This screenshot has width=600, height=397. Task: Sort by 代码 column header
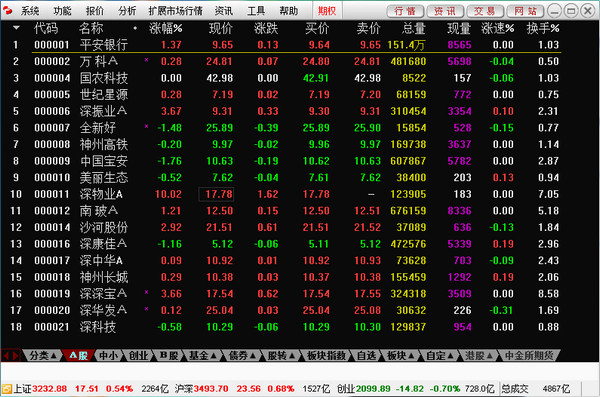pyautogui.click(x=46, y=28)
